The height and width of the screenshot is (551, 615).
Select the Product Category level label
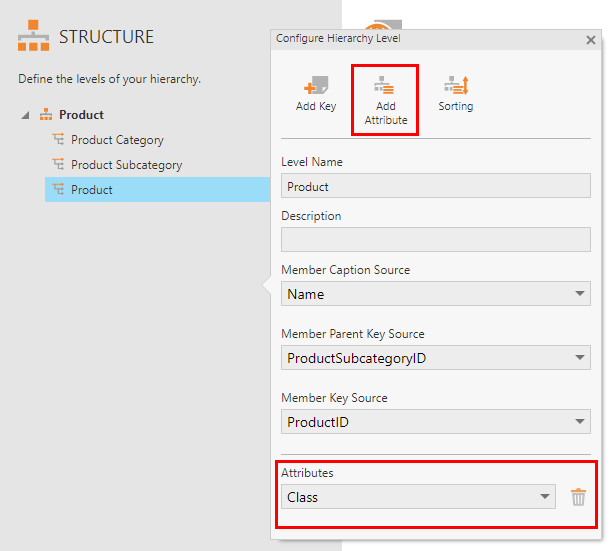[x=117, y=140]
